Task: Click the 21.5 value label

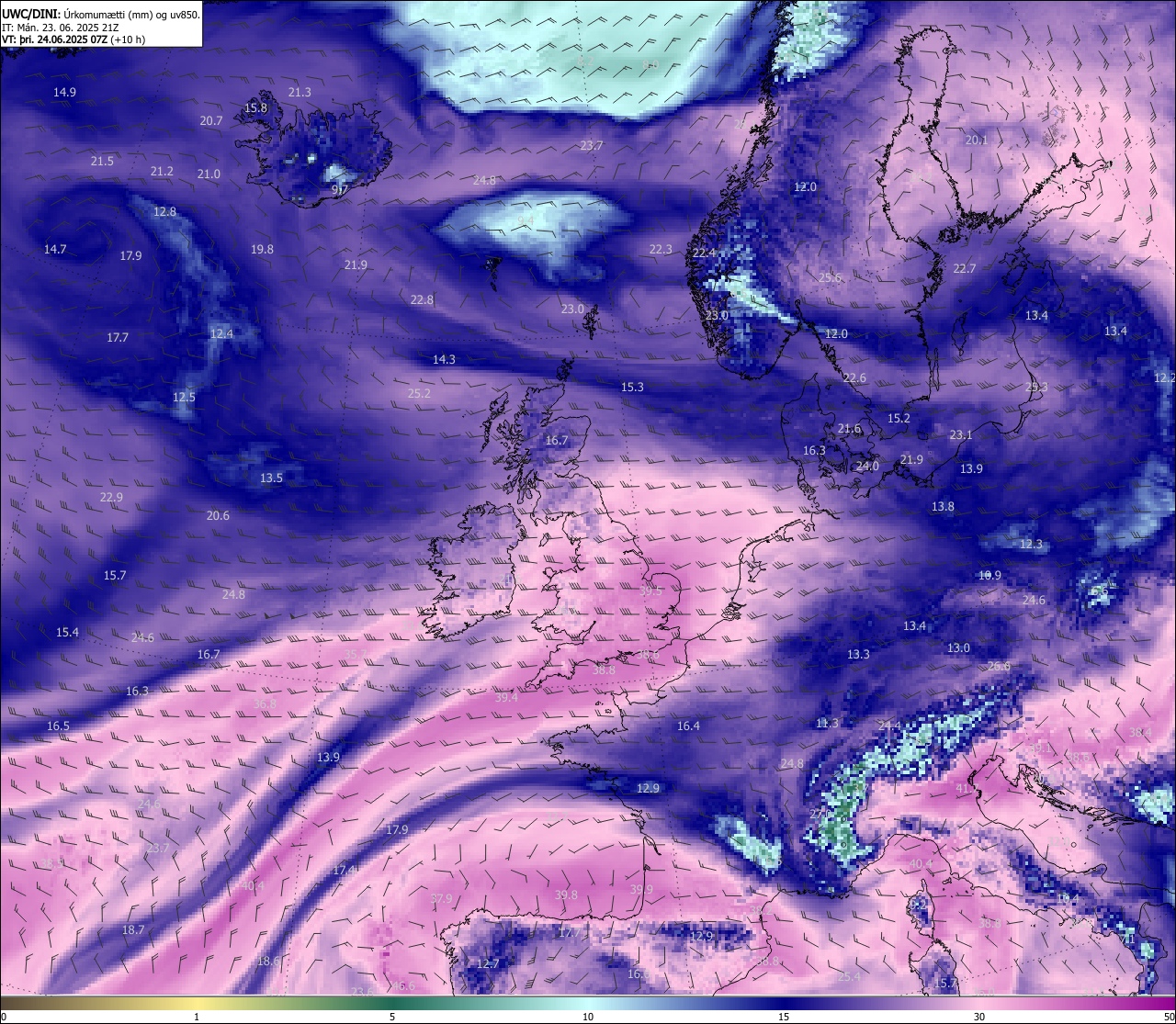Action: tap(102, 161)
